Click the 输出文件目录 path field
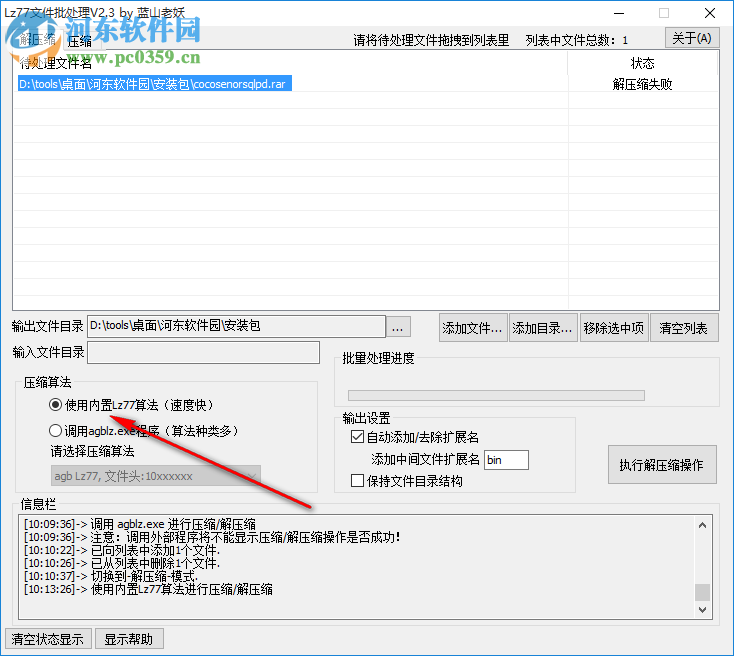 (236, 326)
